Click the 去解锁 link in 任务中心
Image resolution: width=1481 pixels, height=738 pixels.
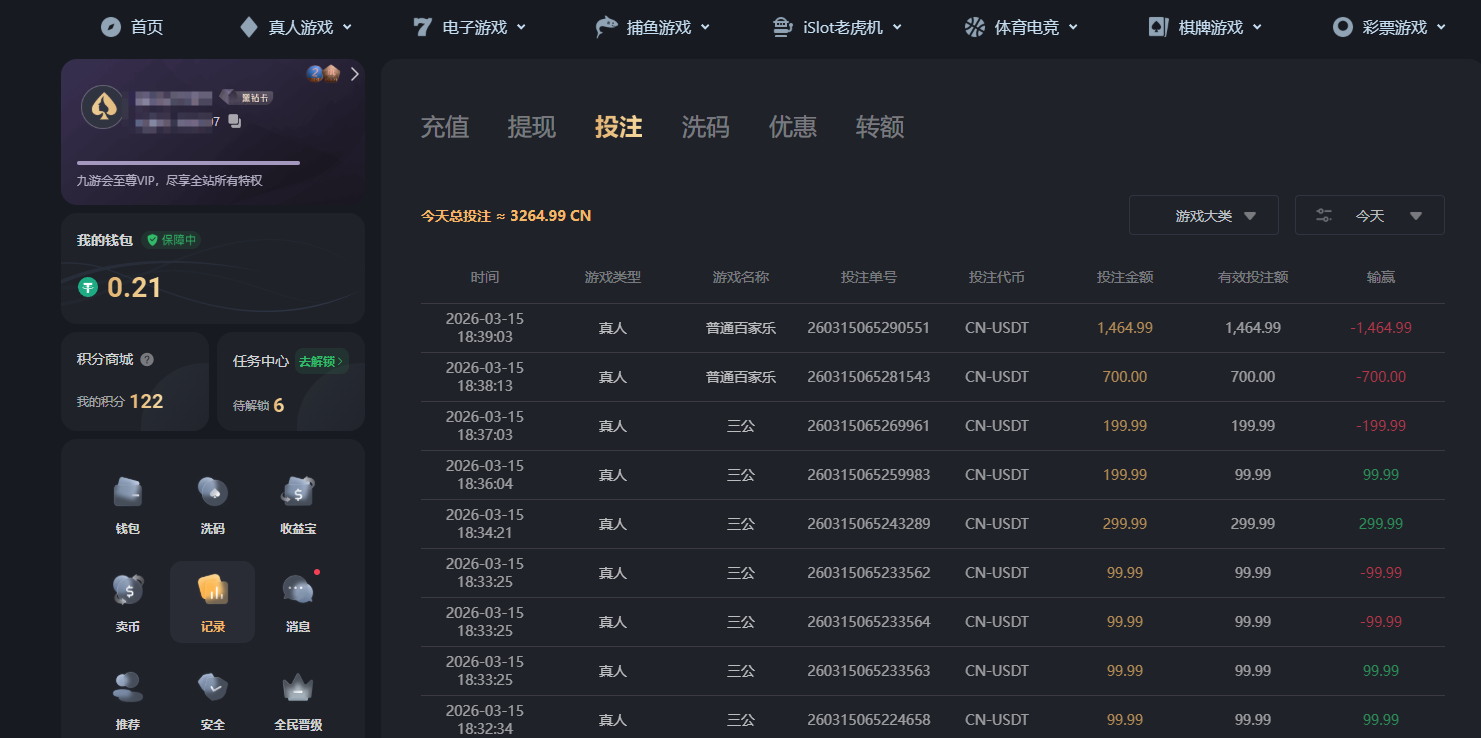pyautogui.click(x=320, y=361)
